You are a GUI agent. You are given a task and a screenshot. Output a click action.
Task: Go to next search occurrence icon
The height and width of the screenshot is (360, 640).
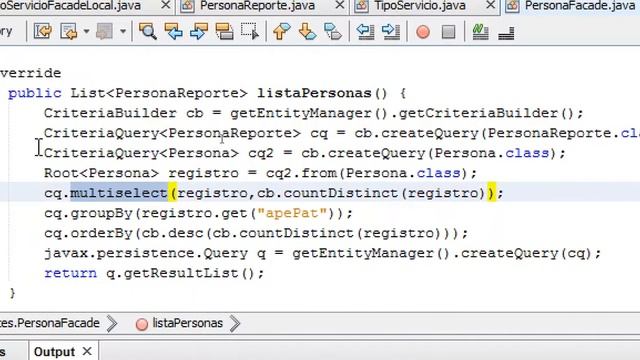coord(199,31)
